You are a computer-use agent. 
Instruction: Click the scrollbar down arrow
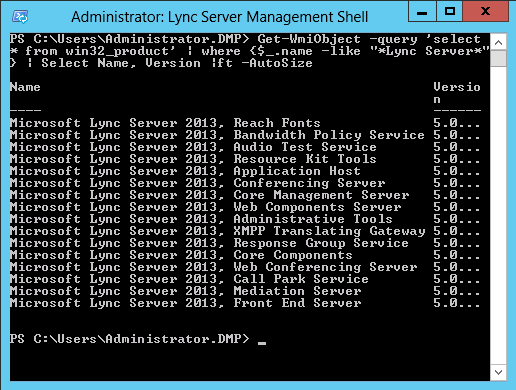click(499, 372)
